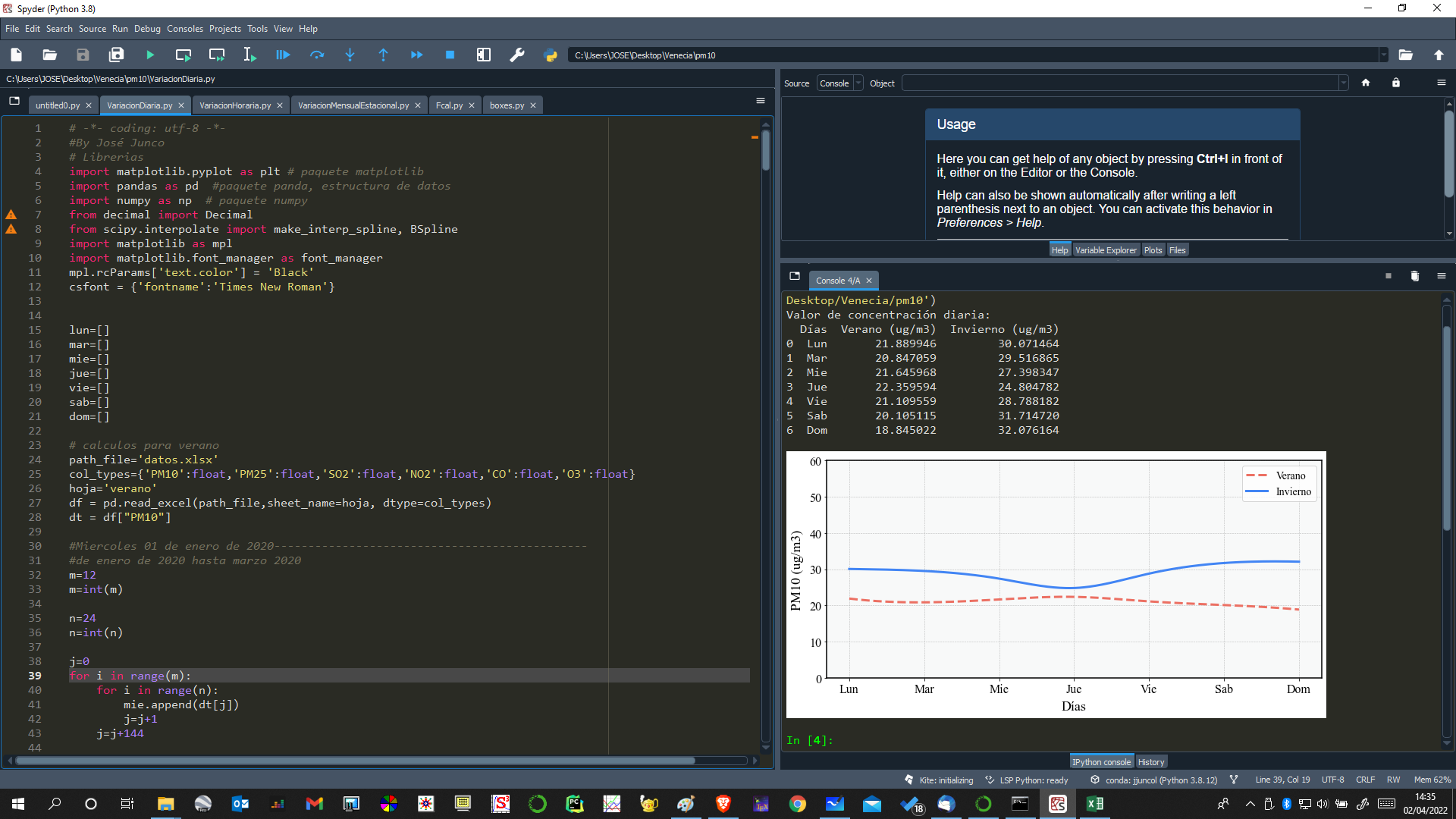Image resolution: width=1456 pixels, height=819 pixels.
Task: Open the console options hamburger menu
Action: [x=1442, y=276]
